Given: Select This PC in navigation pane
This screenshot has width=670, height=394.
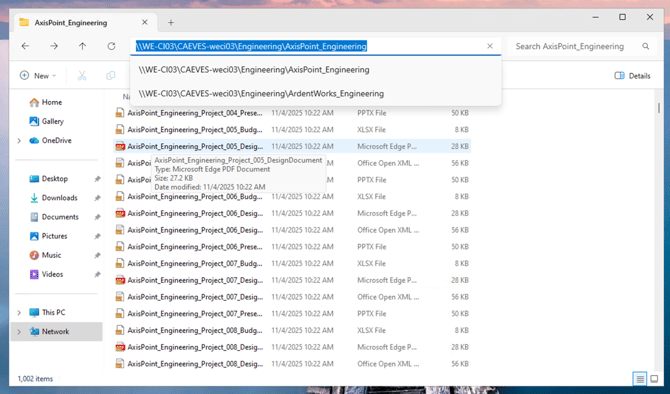Looking at the screenshot, I should point(53,312).
